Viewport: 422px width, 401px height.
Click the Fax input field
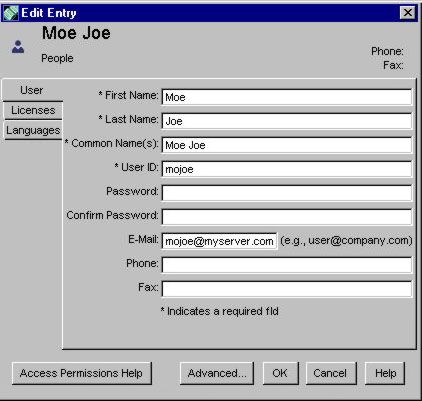tap(287, 289)
